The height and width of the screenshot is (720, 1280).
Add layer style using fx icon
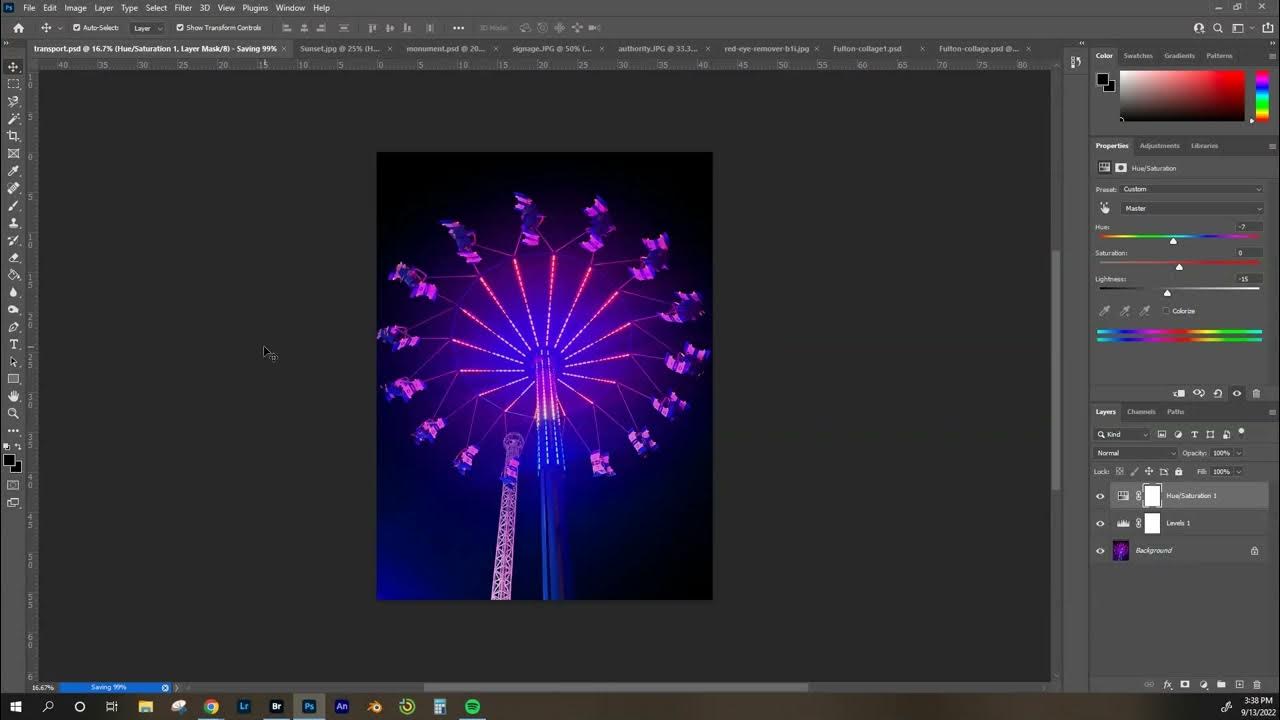[x=1167, y=685]
